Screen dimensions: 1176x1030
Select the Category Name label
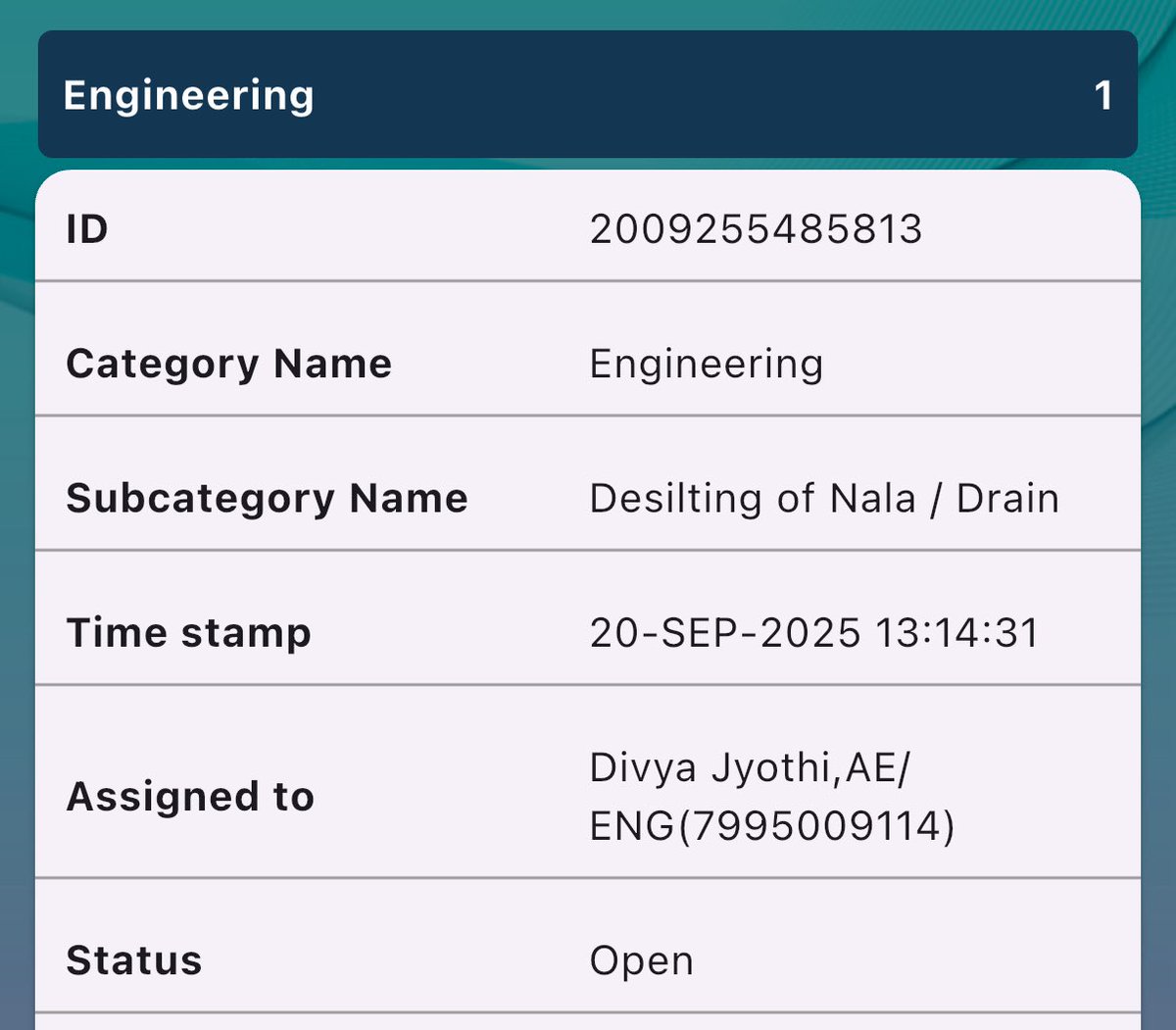(x=229, y=365)
